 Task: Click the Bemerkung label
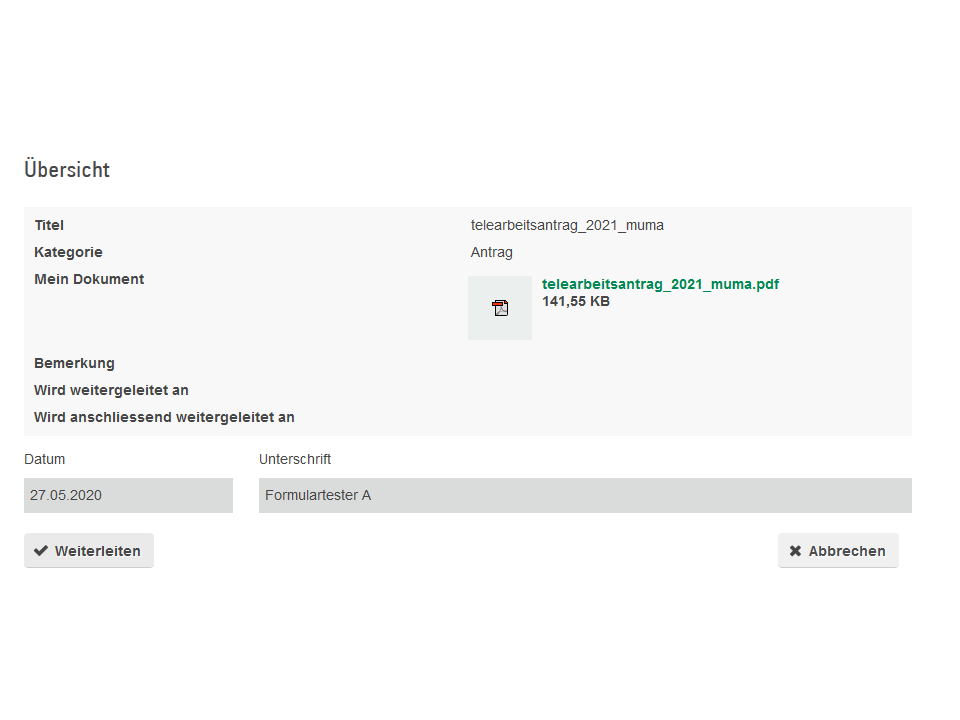pos(75,363)
